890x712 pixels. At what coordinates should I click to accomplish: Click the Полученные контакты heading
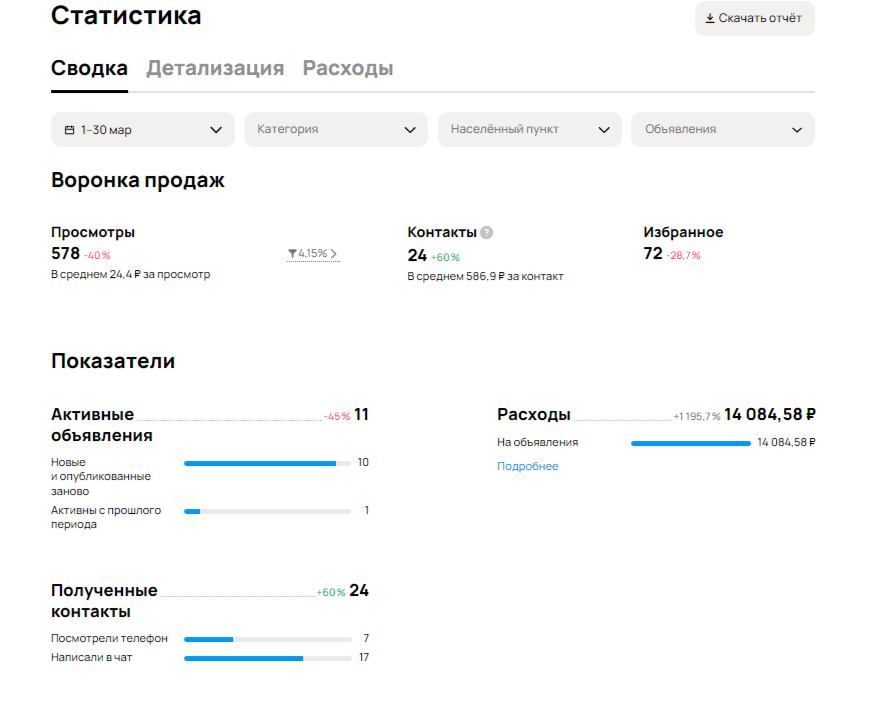click(104, 601)
